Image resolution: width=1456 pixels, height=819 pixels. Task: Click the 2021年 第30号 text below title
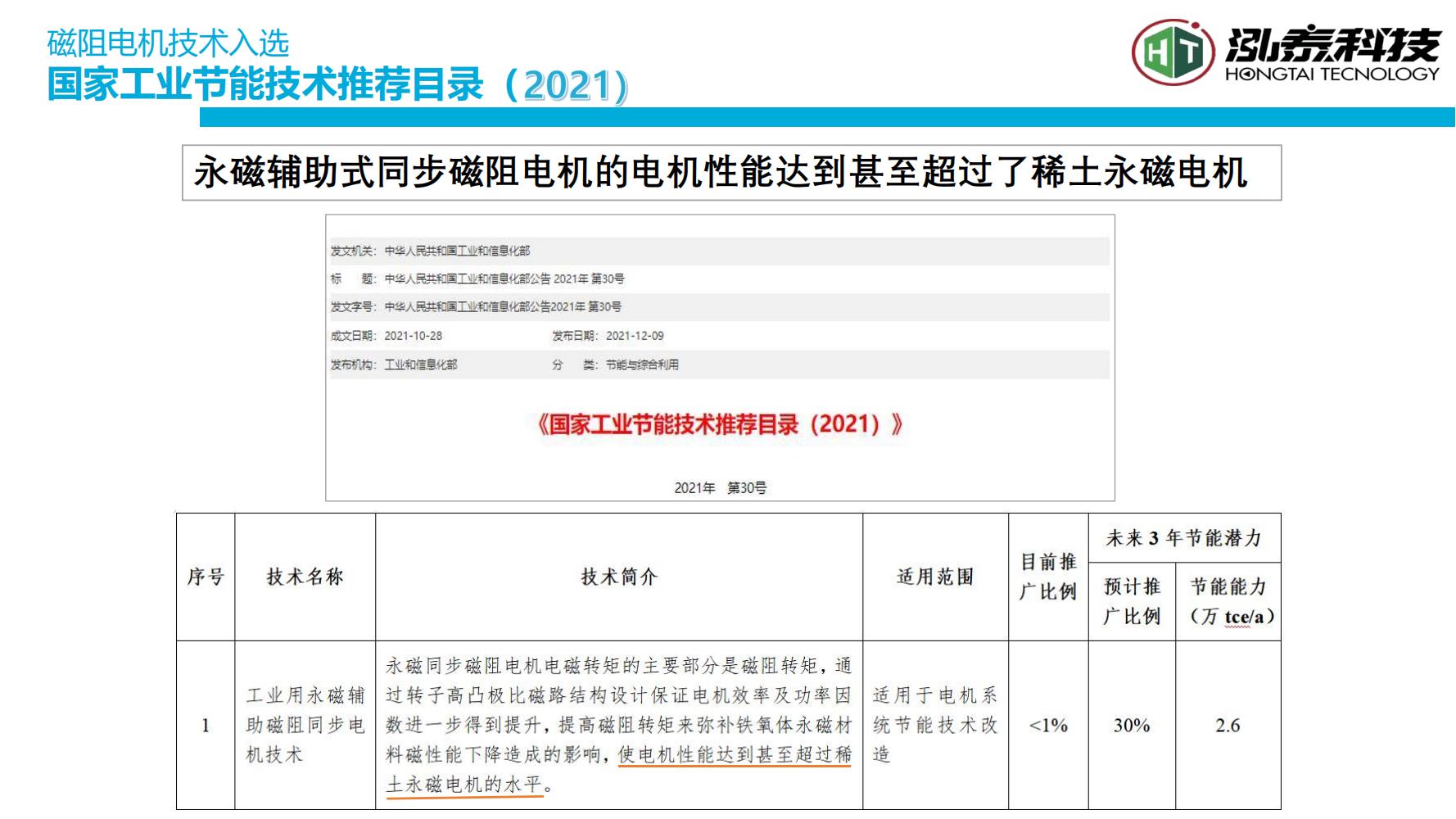pyautogui.click(x=720, y=488)
